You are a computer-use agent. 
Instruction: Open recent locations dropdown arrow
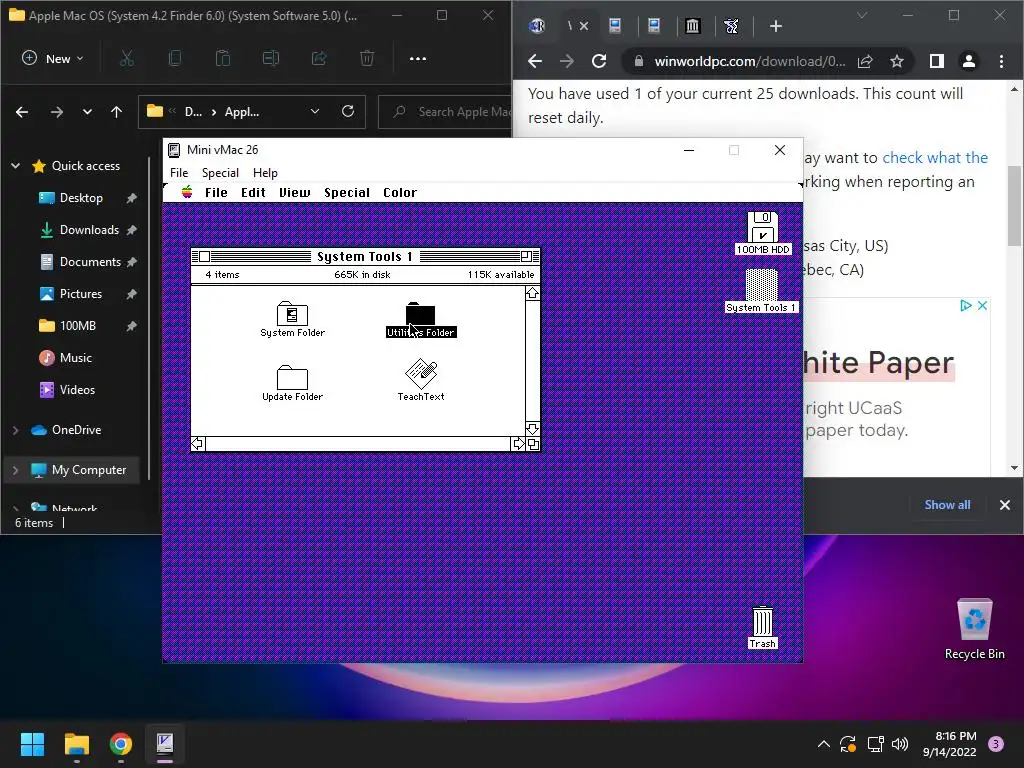(x=87, y=112)
